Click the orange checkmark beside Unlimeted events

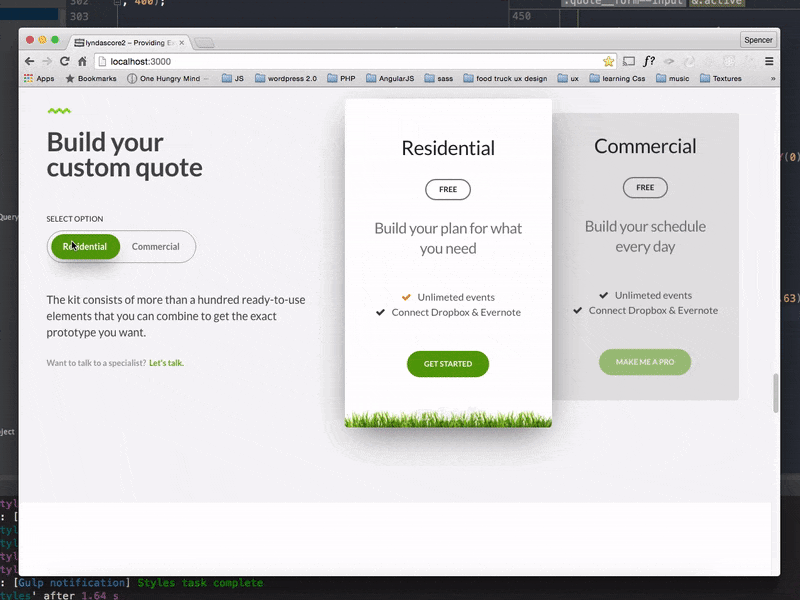coord(406,297)
